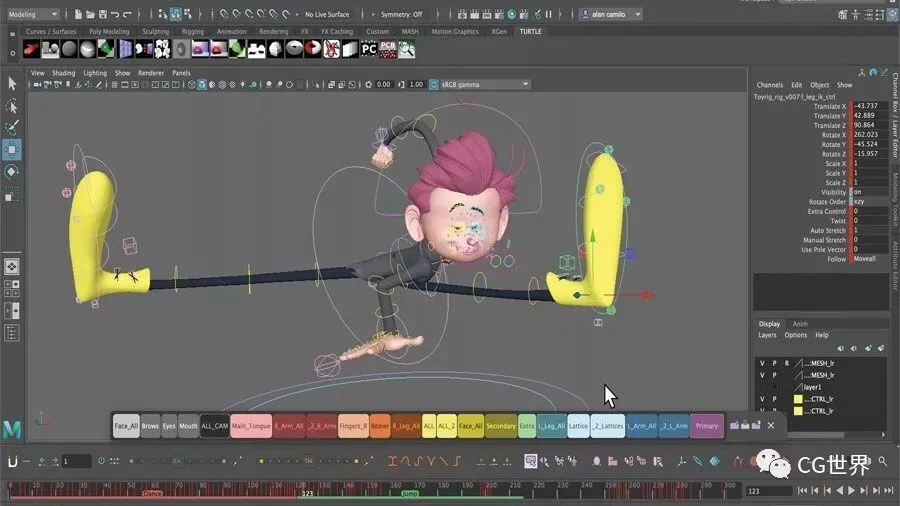This screenshot has width=900, height=506.
Task: Toggle the wireframe cube icon in viewport toolbar
Action: 192,84
